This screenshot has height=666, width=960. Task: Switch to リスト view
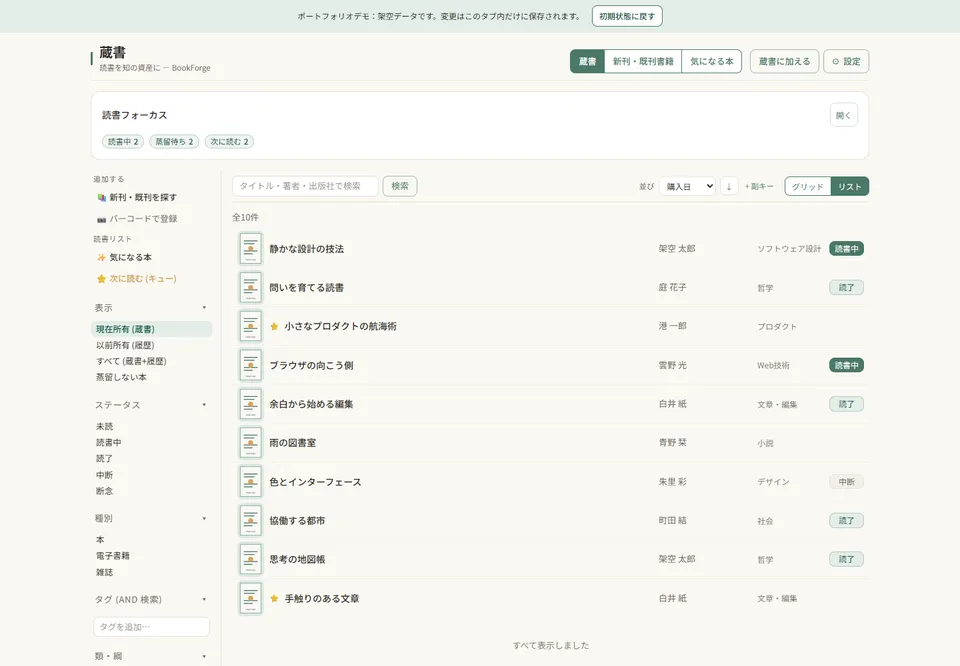click(850, 186)
